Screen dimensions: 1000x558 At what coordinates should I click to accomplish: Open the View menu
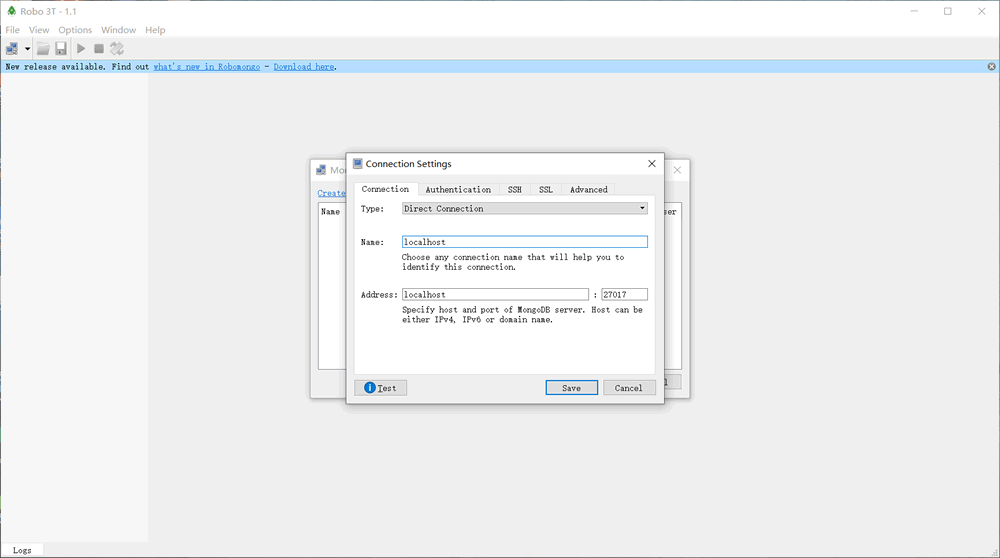39,30
